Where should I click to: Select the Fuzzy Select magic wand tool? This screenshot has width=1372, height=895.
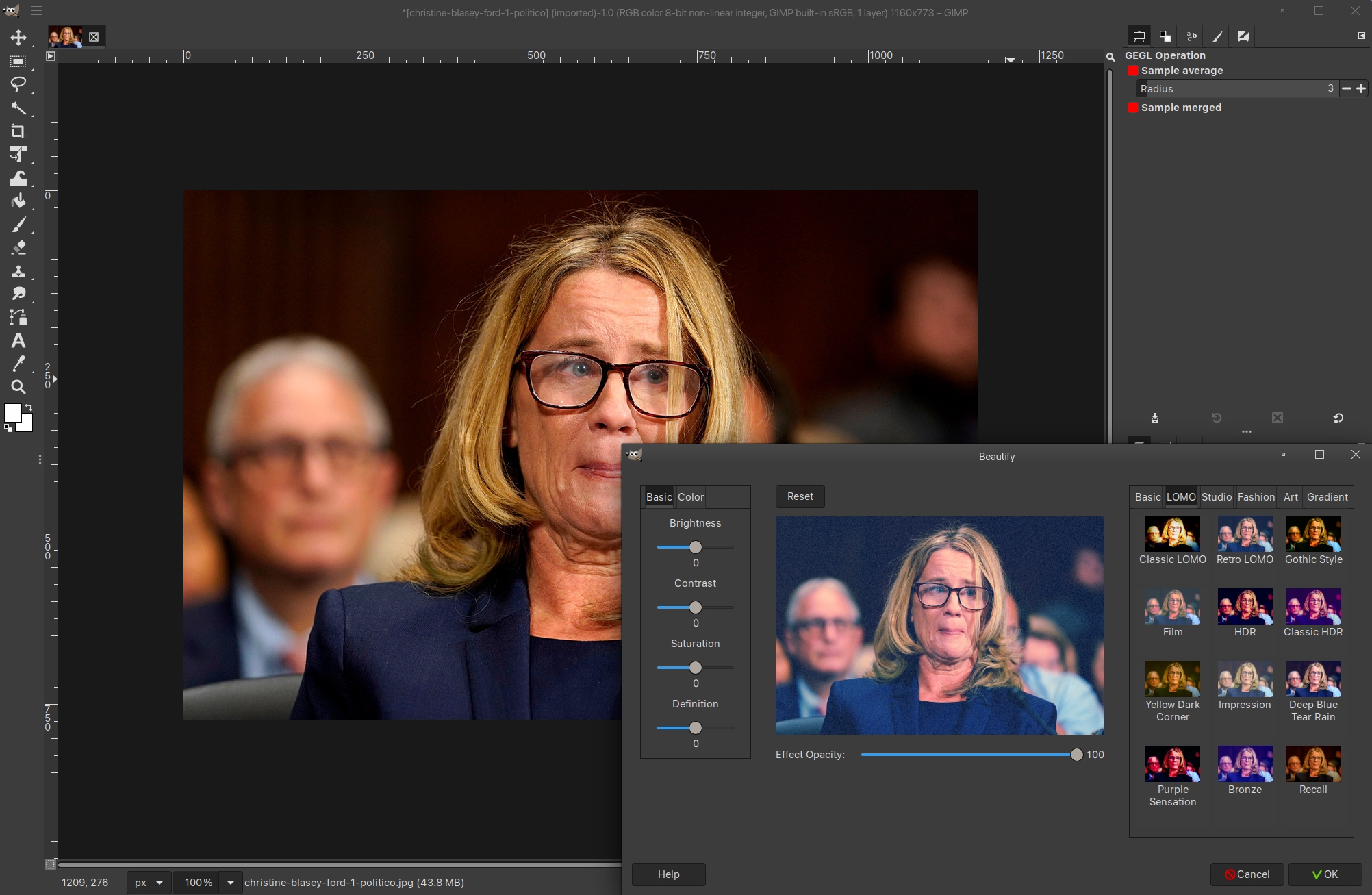pos(18,108)
